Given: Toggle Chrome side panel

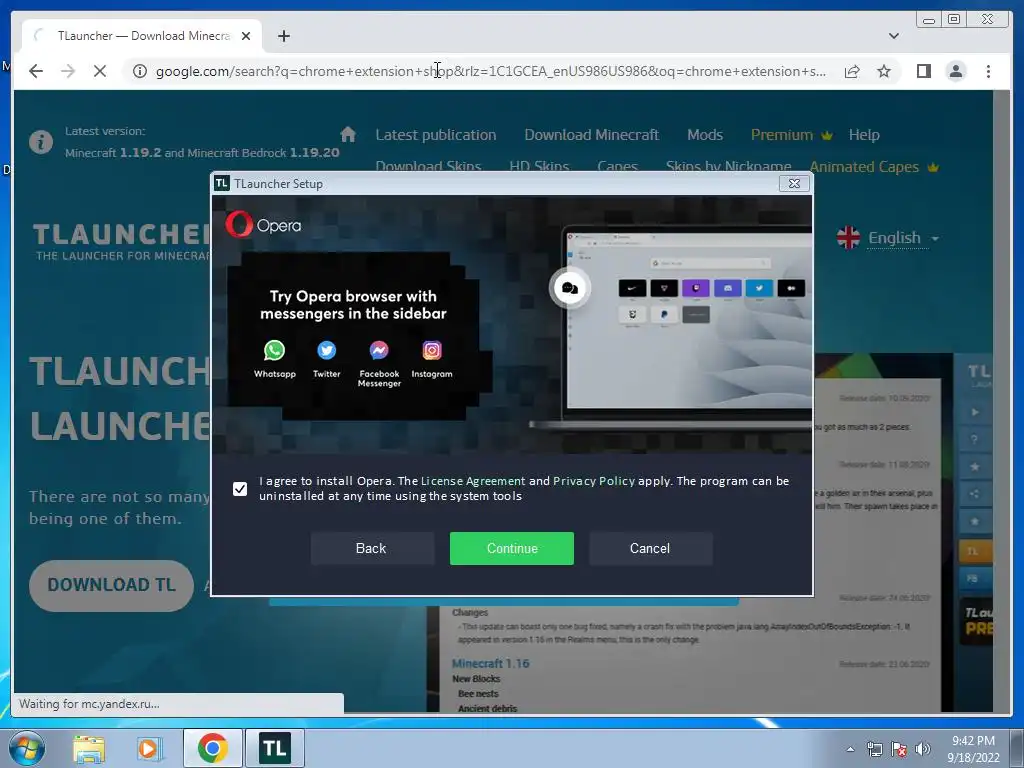Looking at the screenshot, I should pos(923,71).
